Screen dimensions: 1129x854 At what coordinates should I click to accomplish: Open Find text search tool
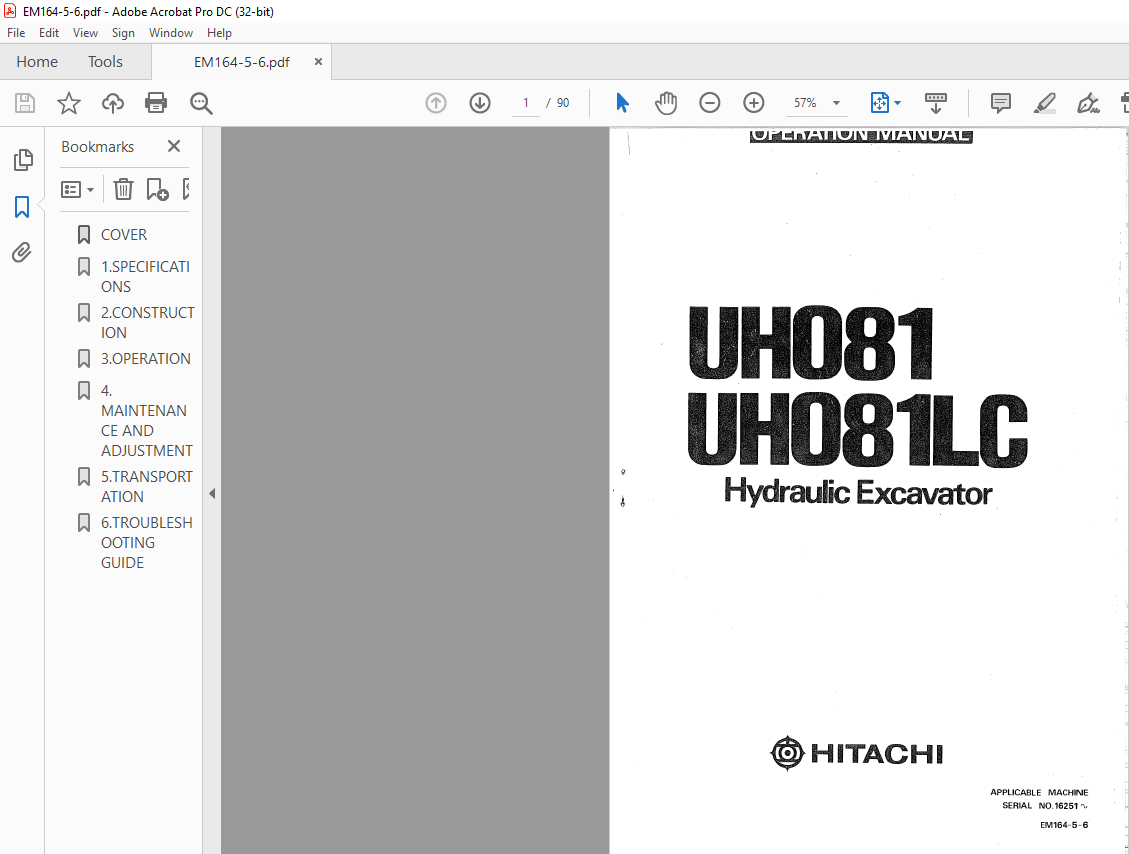tap(201, 103)
